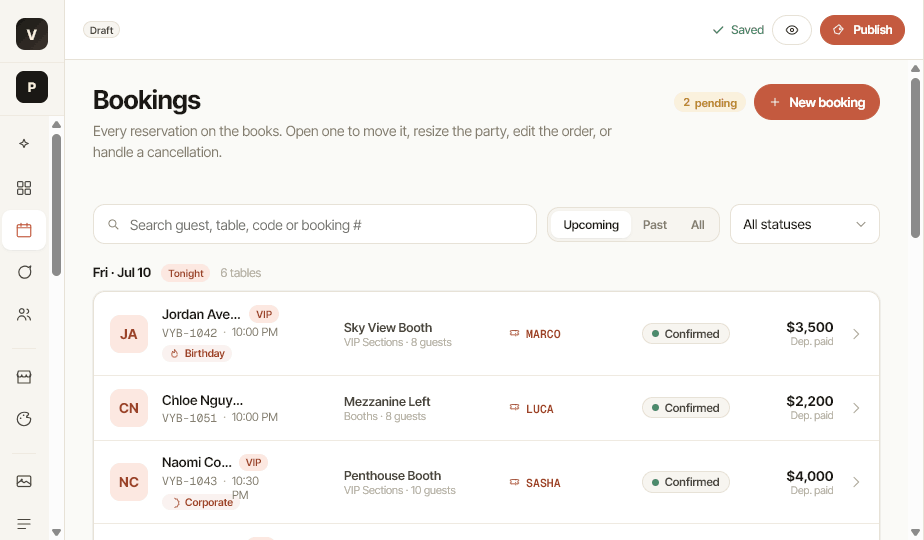Select the All tab
The height and width of the screenshot is (540, 924).
point(698,225)
